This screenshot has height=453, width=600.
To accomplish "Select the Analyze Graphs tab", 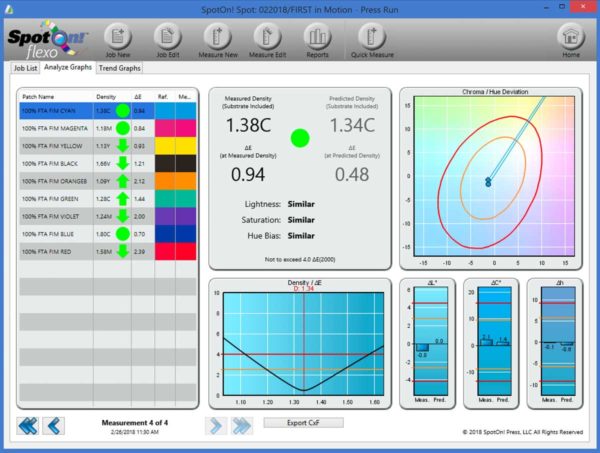I will coord(68,67).
